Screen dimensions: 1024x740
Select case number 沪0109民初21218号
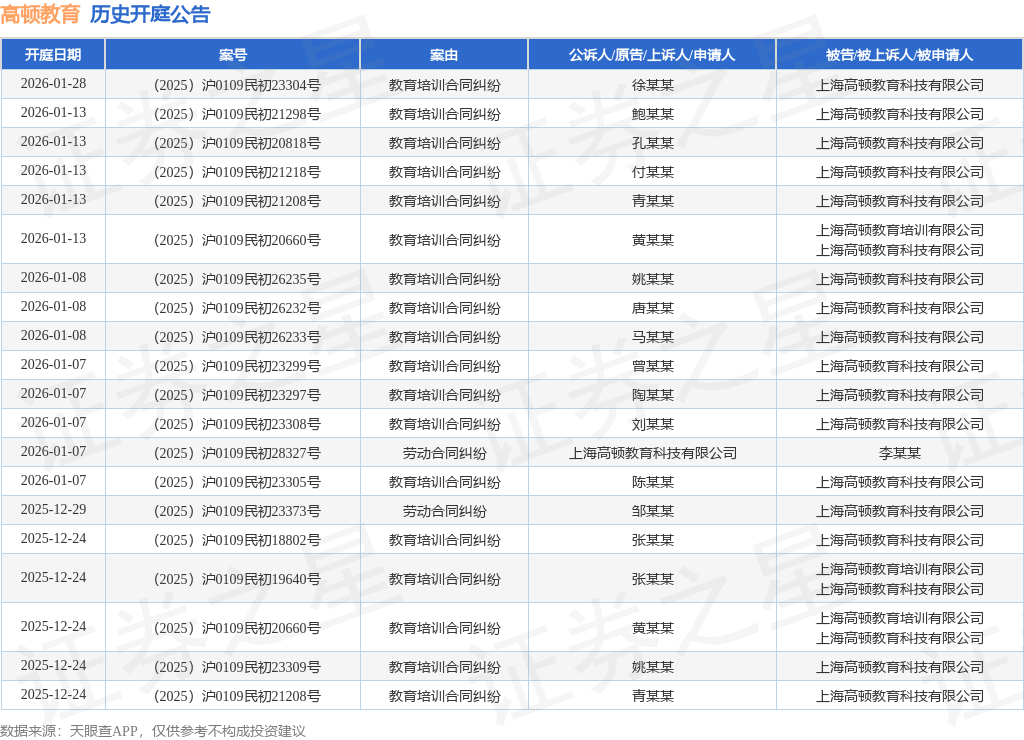pyautogui.click(x=237, y=172)
